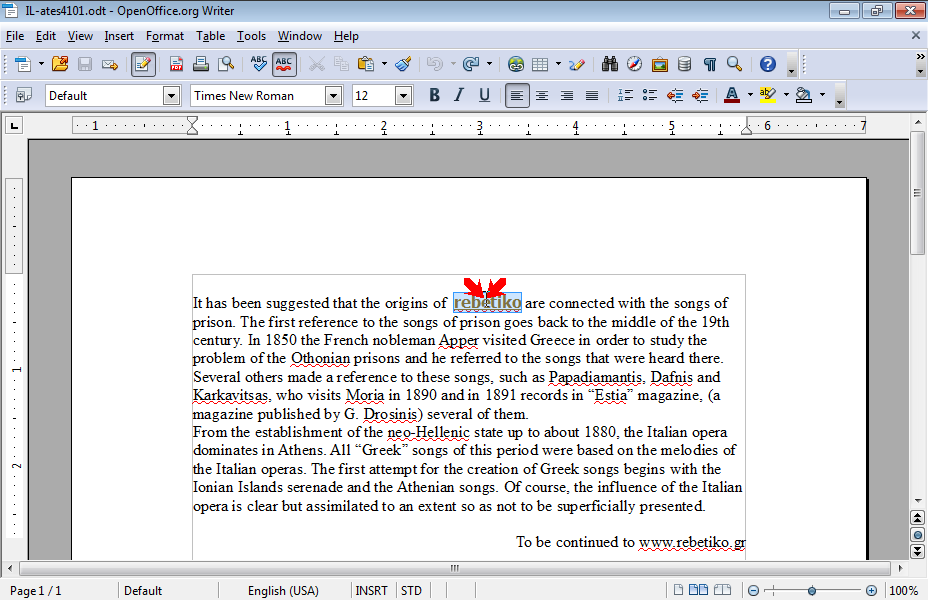Send document as e-mail icon
This screenshot has height=600, width=928.
tap(109, 64)
